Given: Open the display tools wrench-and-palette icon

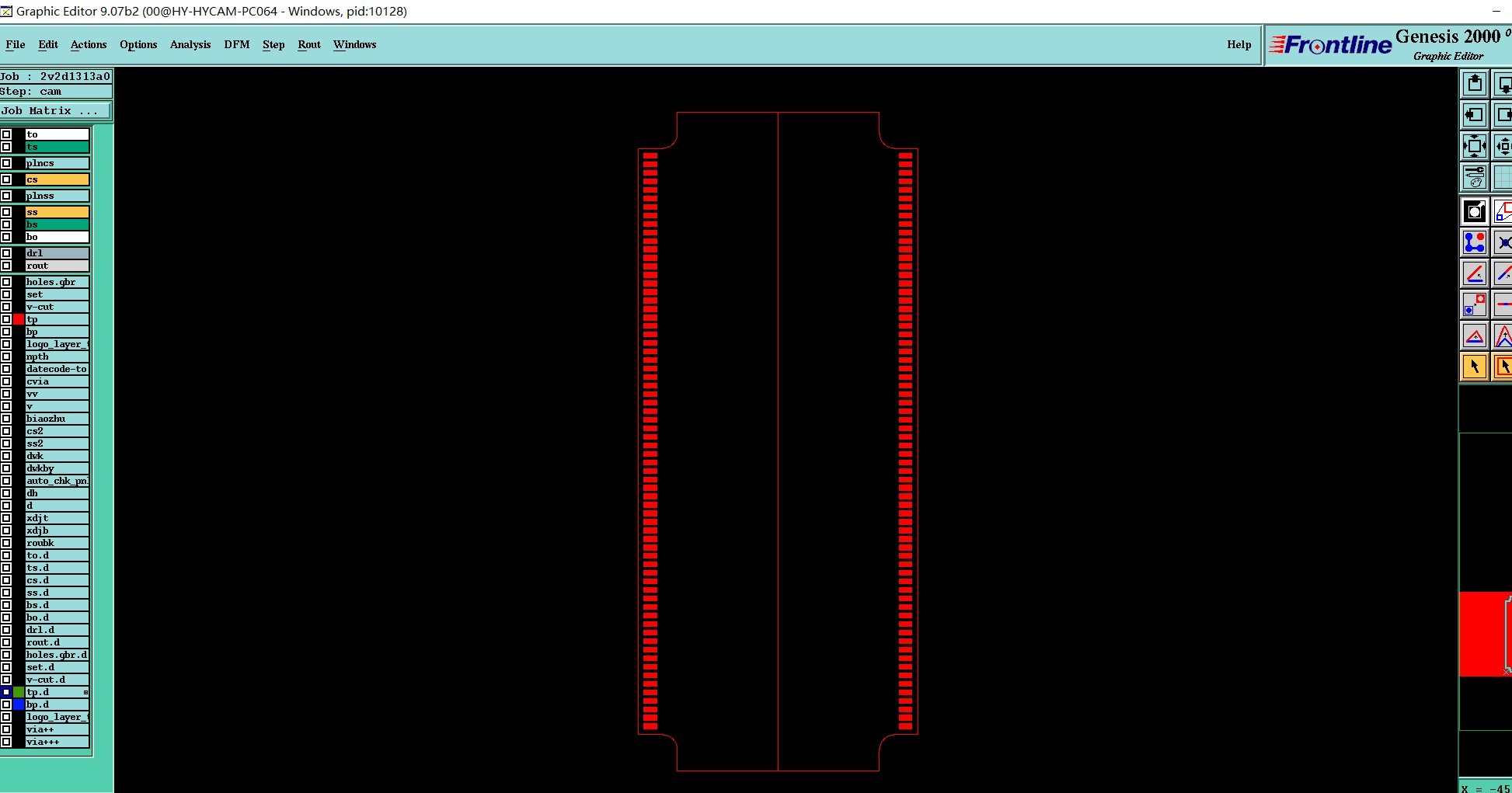Looking at the screenshot, I should coord(1475,177).
